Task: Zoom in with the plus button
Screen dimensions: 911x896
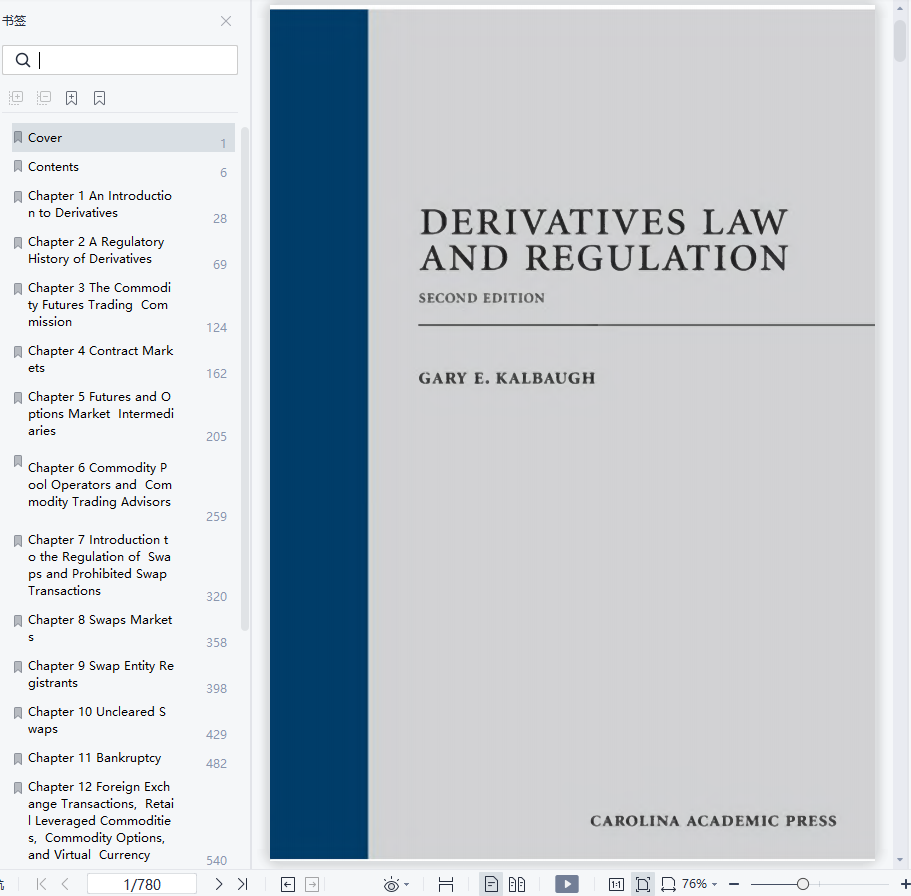Action: click(x=905, y=884)
